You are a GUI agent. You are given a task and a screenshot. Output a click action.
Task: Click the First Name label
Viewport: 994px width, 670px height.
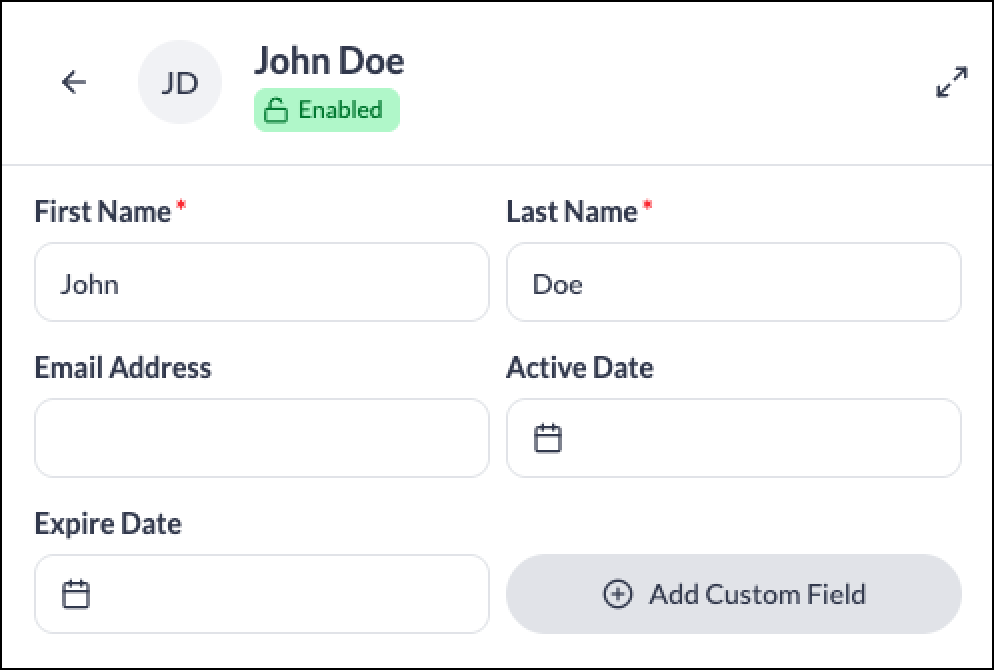click(103, 212)
